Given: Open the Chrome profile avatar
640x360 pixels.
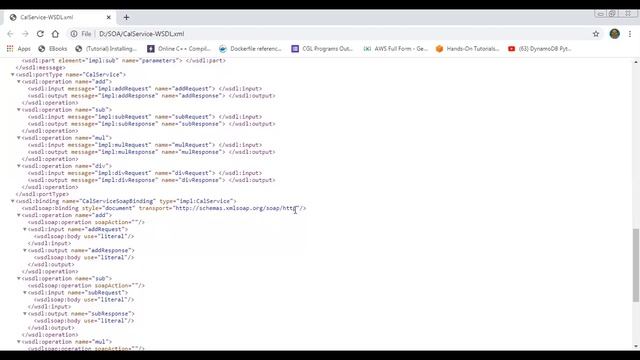Looking at the screenshot, I should pyautogui.click(x=615, y=34).
